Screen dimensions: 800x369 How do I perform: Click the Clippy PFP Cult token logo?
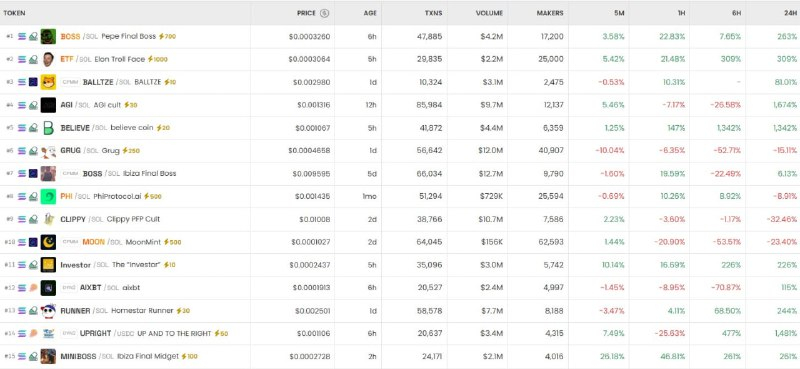(x=48, y=219)
